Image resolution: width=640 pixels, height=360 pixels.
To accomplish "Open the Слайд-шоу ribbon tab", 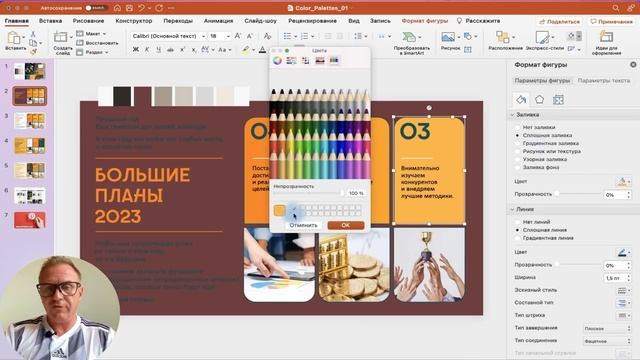I will [260, 21].
